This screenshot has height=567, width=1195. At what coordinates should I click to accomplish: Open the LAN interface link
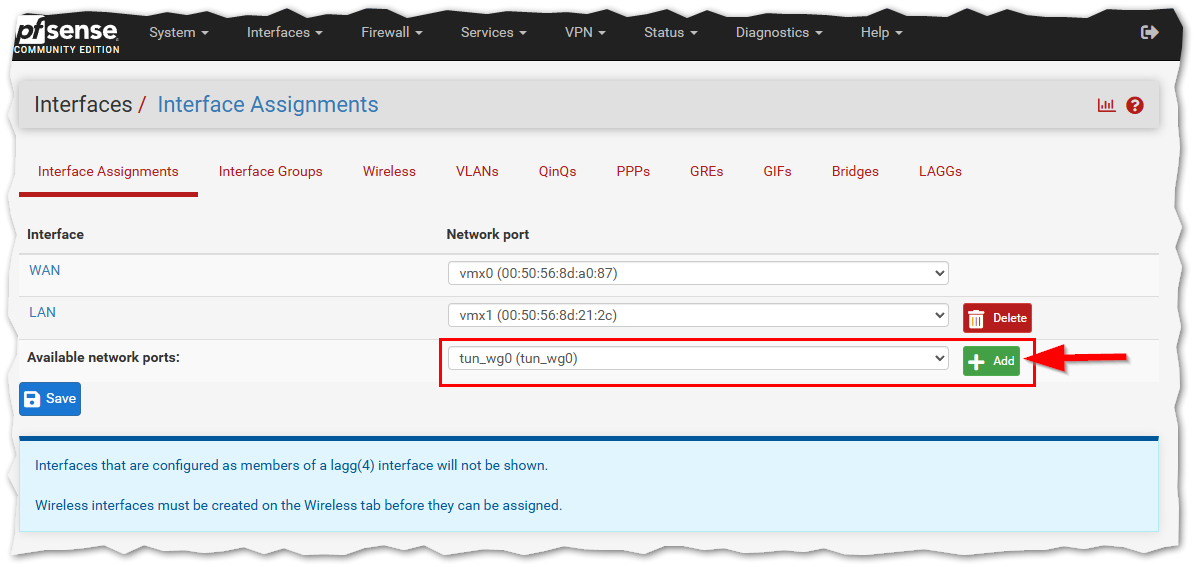click(x=43, y=312)
